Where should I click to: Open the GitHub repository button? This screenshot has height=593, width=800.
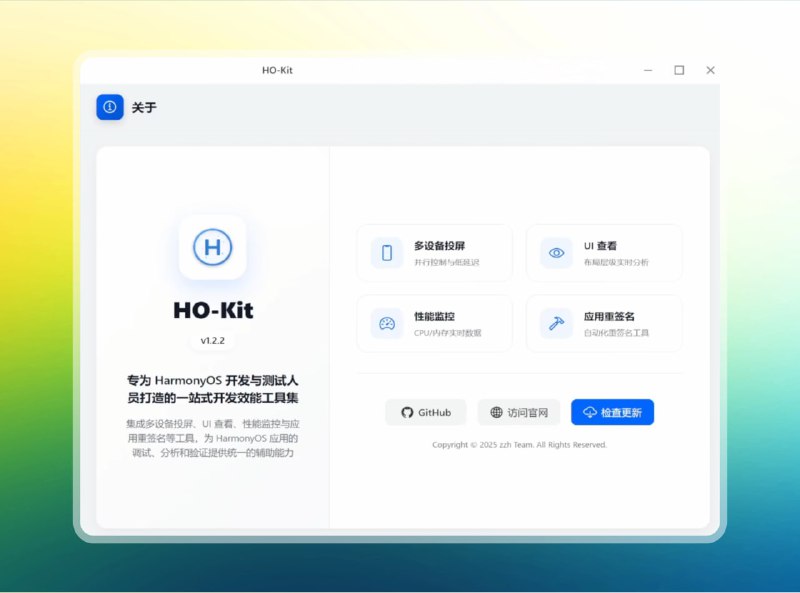426,413
